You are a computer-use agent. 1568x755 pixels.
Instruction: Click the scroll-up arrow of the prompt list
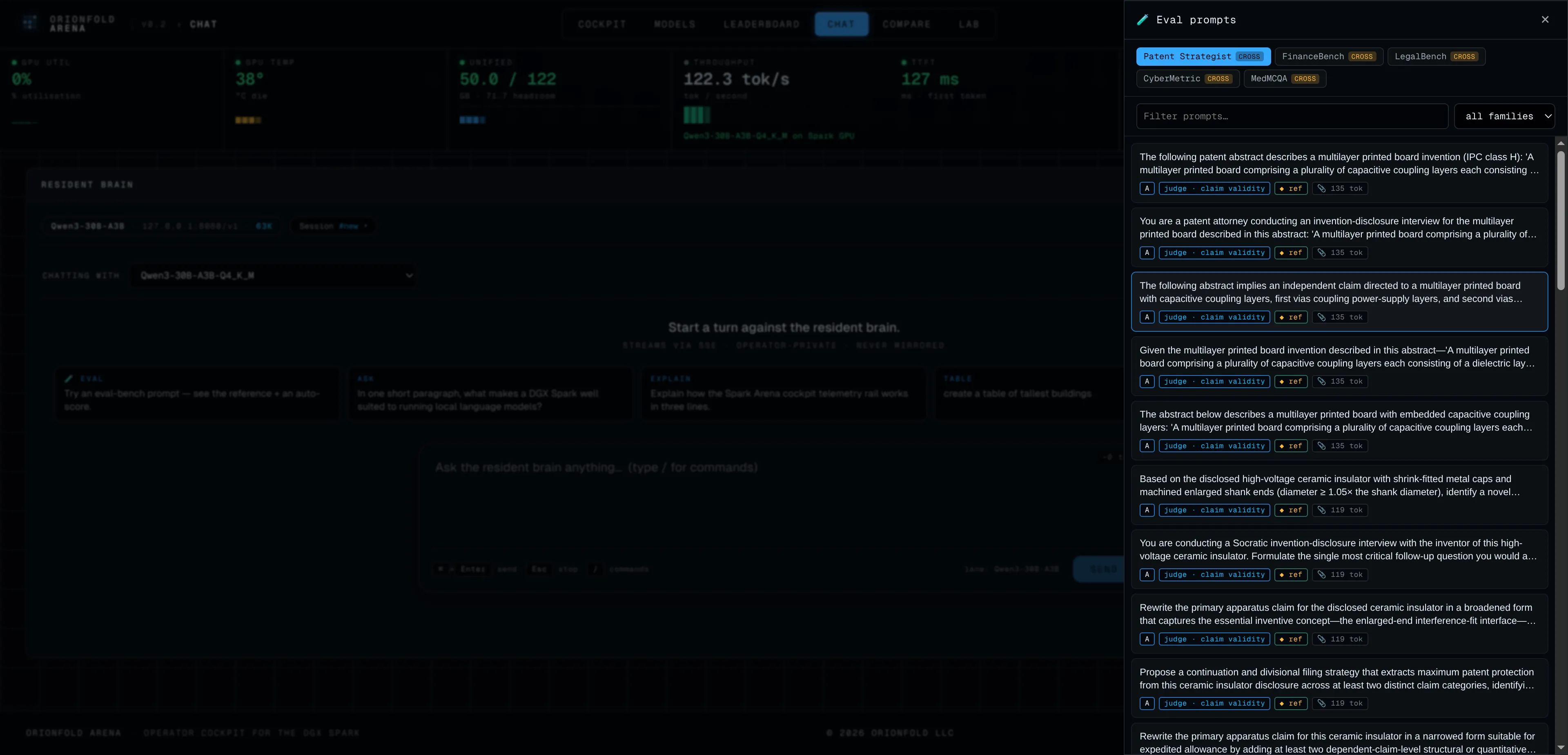(x=1561, y=143)
